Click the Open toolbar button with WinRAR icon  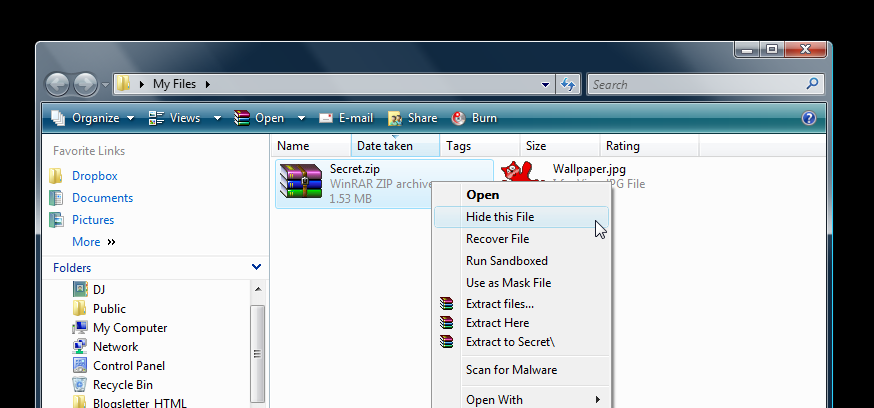pyautogui.click(x=259, y=118)
